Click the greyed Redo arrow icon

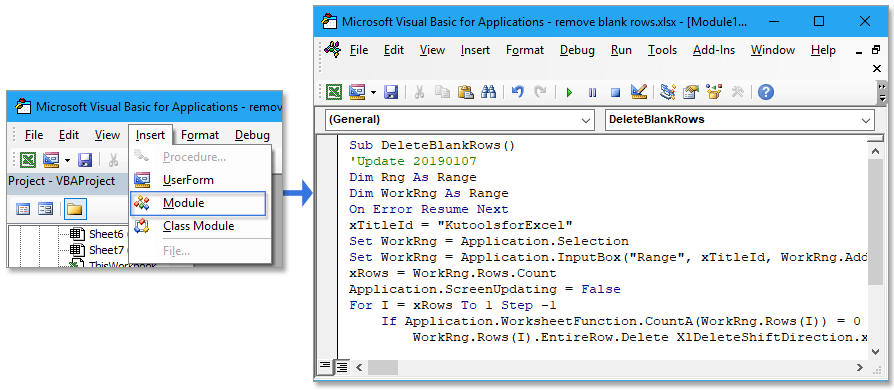540,92
